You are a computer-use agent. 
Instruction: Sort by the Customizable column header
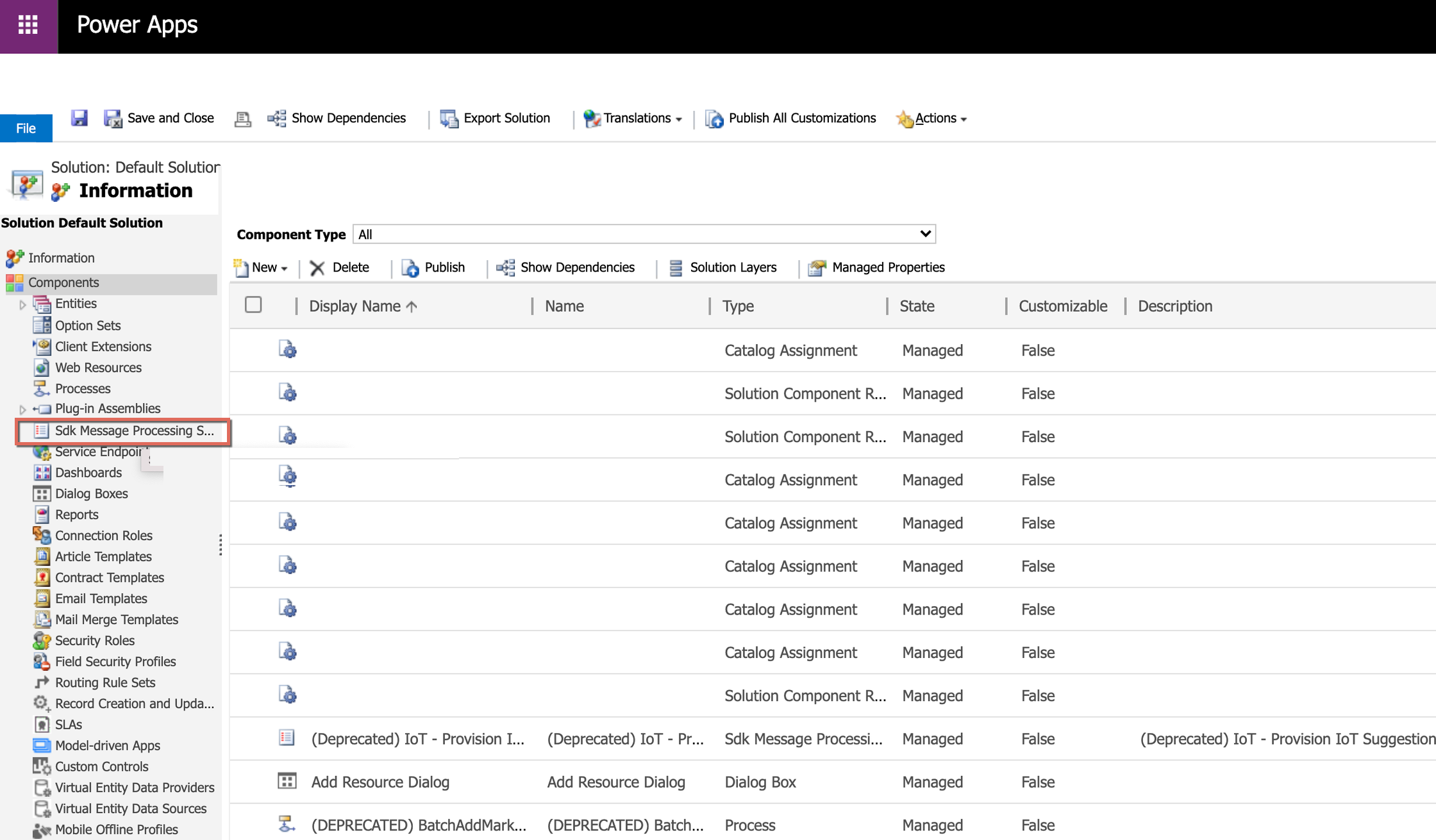(x=1063, y=306)
